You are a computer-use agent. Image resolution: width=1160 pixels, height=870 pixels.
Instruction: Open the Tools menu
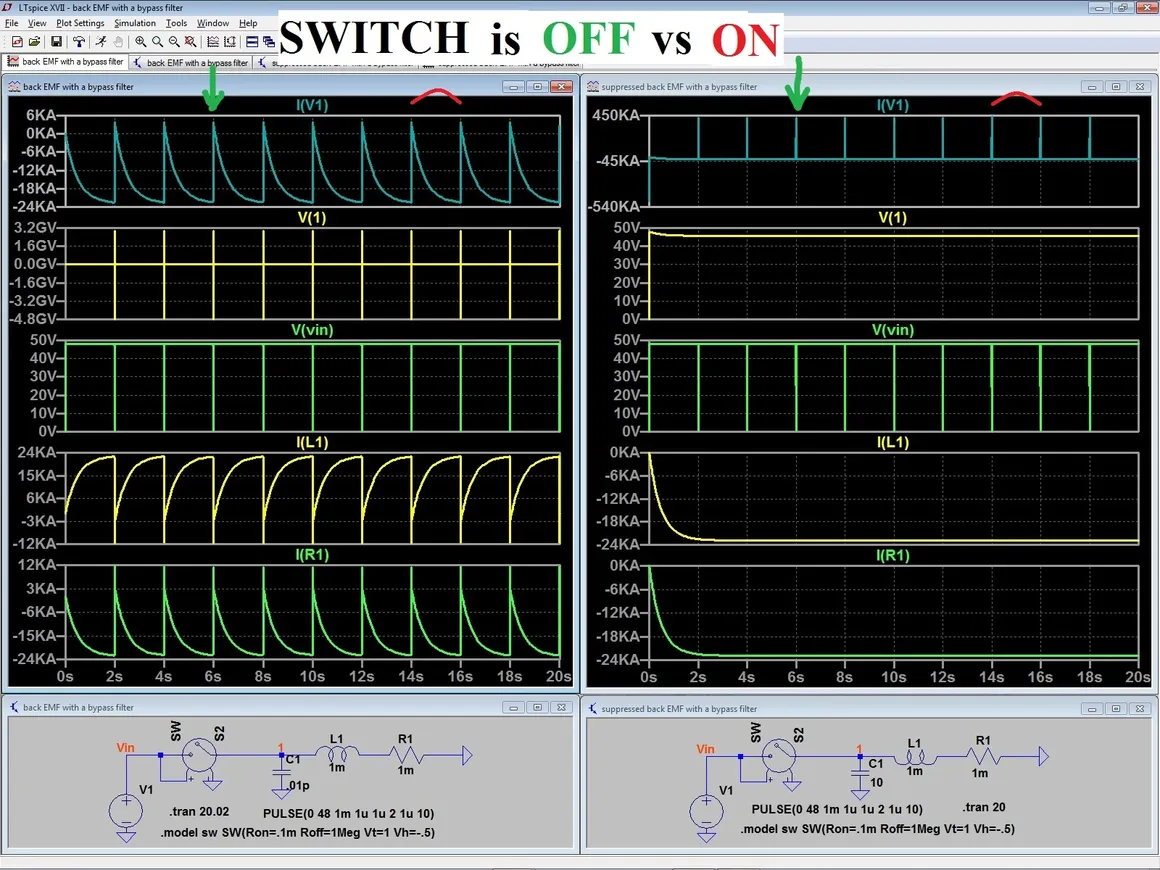point(176,23)
